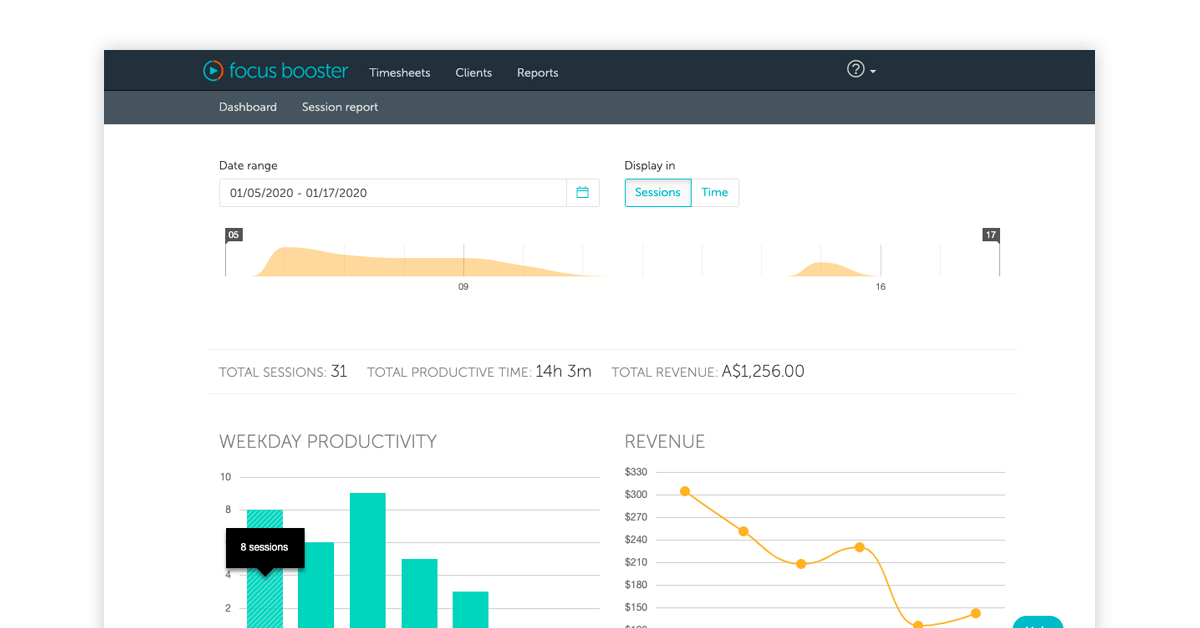Click the focus booster brand name

click(289, 71)
